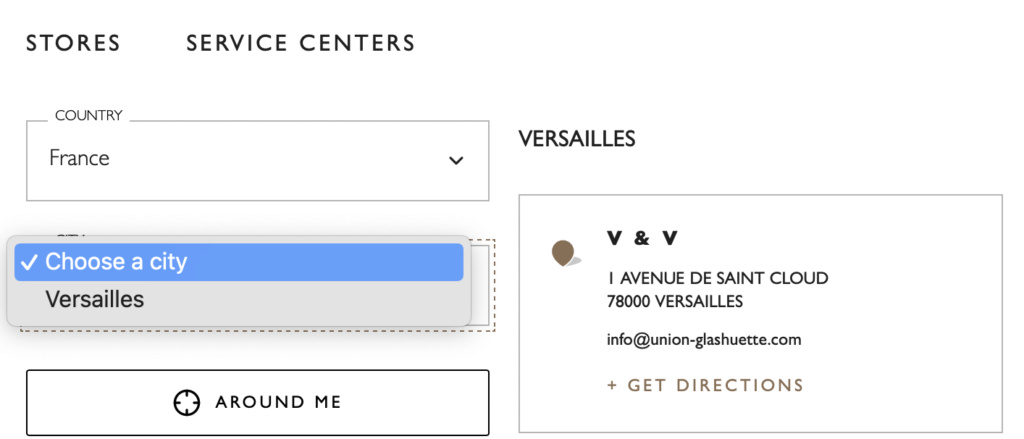Image resolution: width=1024 pixels, height=439 pixels.
Task: Click the 78000 Versailles postal code line
Action: click(x=675, y=302)
